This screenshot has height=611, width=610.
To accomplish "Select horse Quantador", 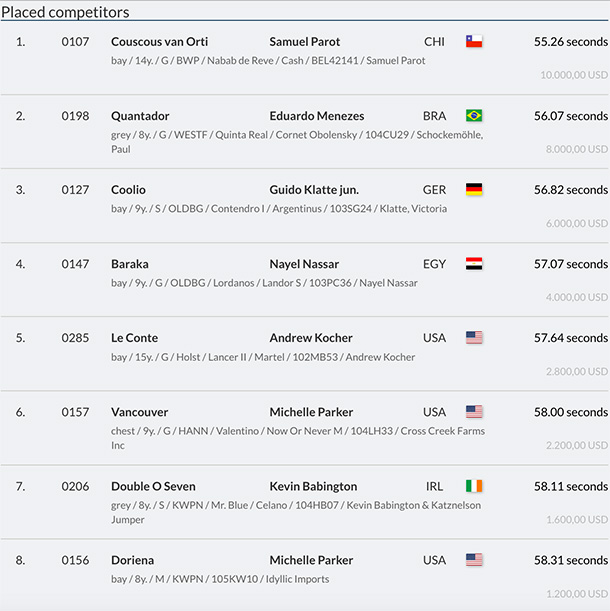I will [140, 116].
